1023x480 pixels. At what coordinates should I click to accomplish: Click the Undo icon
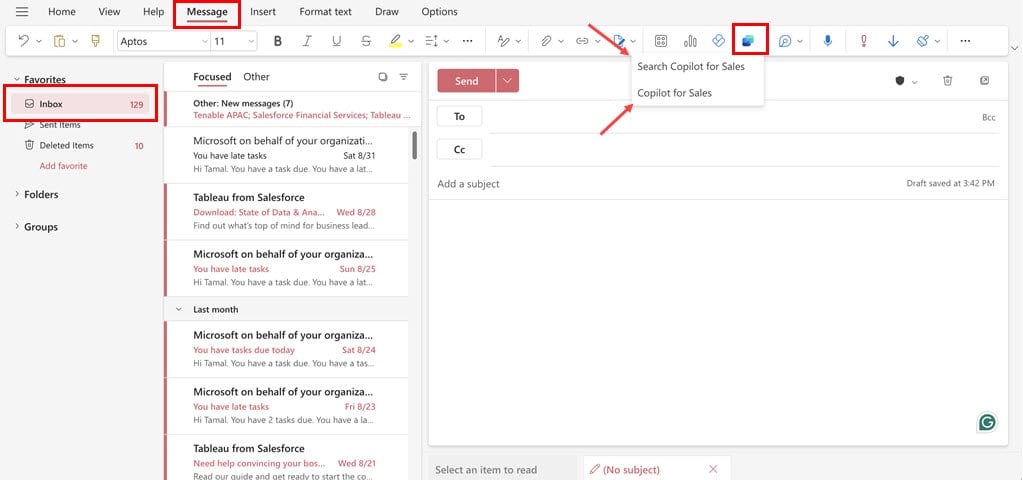pyautogui.click(x=23, y=41)
